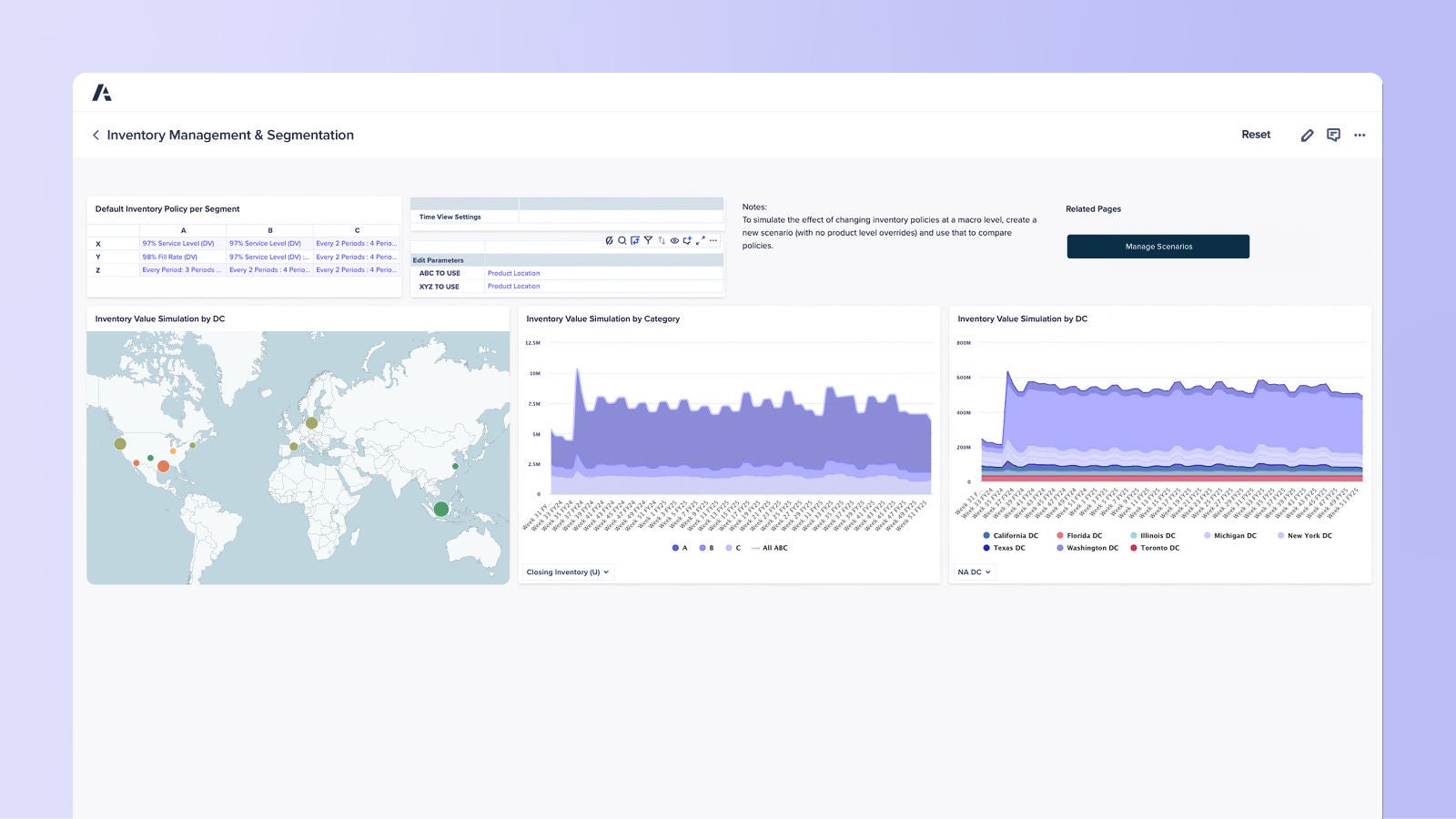Click the Florida DC red legend swatch
This screenshot has width=1456, height=819.
click(x=1059, y=536)
